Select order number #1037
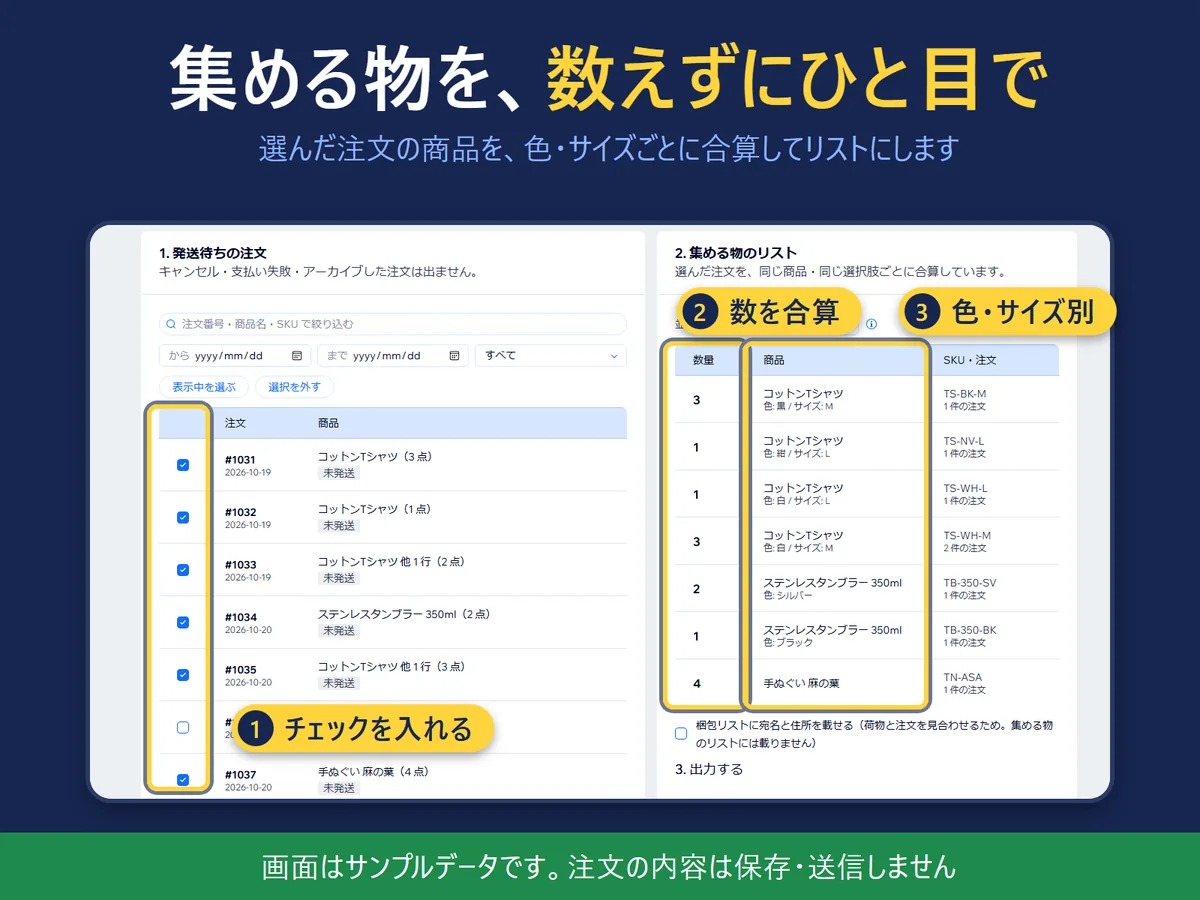 click(x=240, y=775)
